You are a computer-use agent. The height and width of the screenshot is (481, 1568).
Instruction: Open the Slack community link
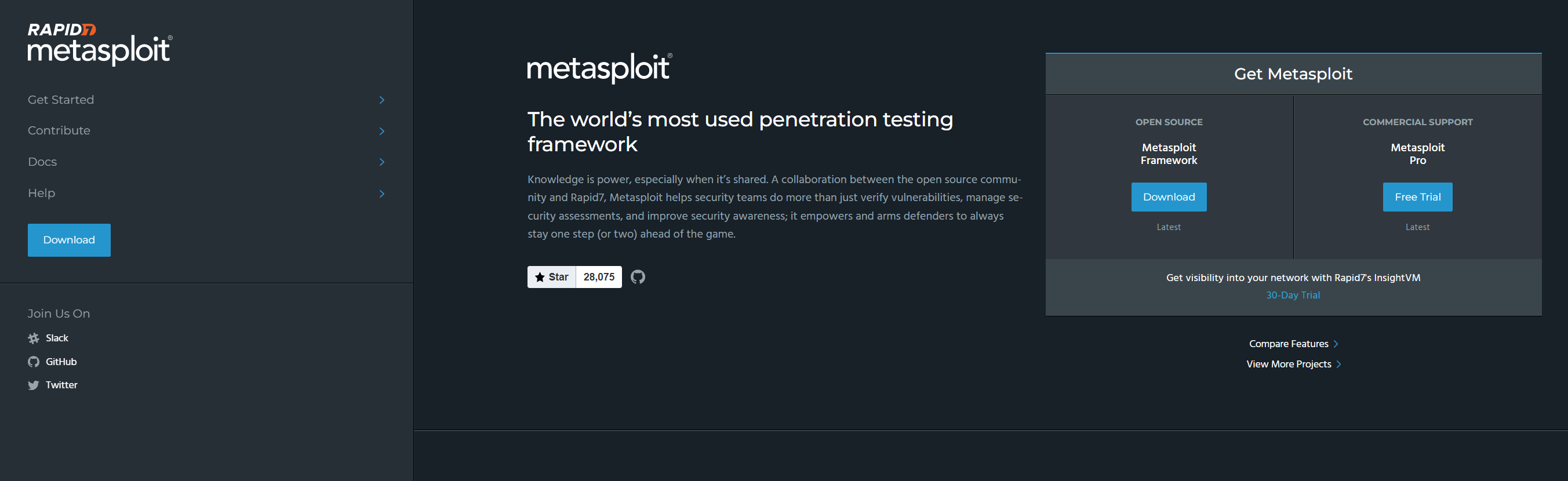coord(57,338)
